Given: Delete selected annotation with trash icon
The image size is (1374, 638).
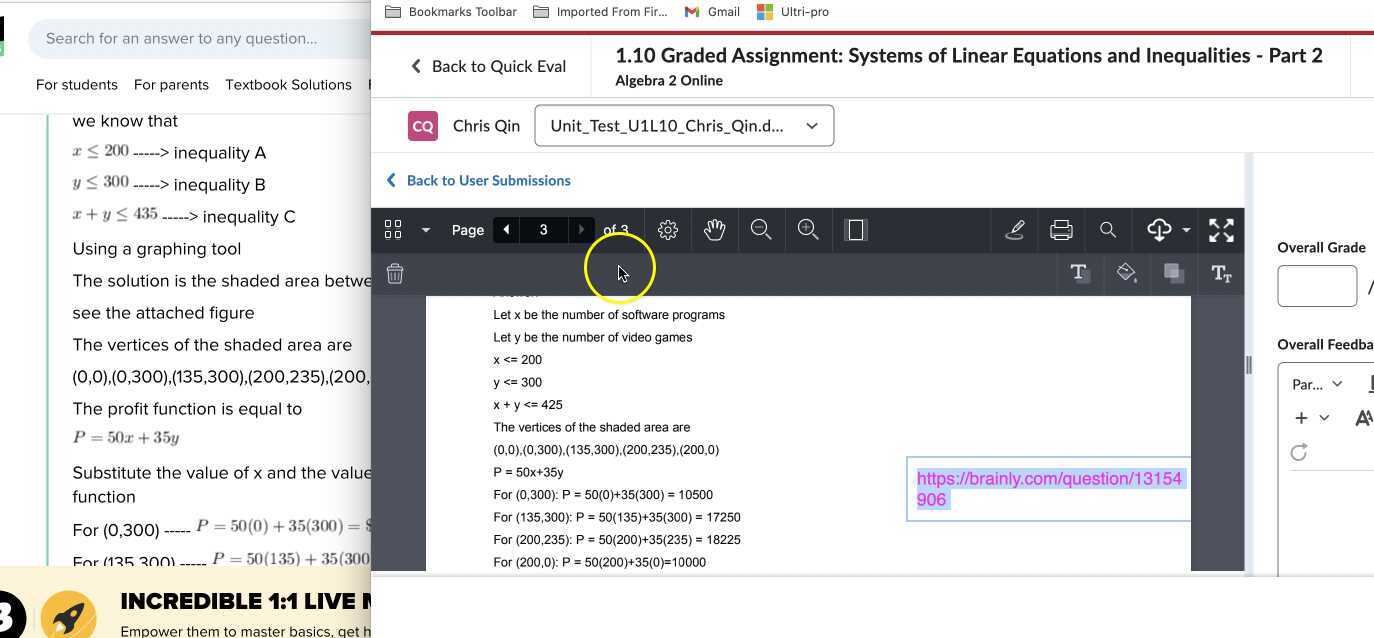Looking at the screenshot, I should coord(395,274).
